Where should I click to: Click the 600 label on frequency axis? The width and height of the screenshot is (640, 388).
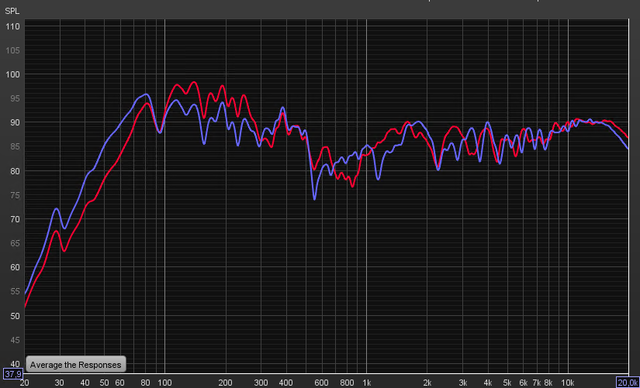322,383
